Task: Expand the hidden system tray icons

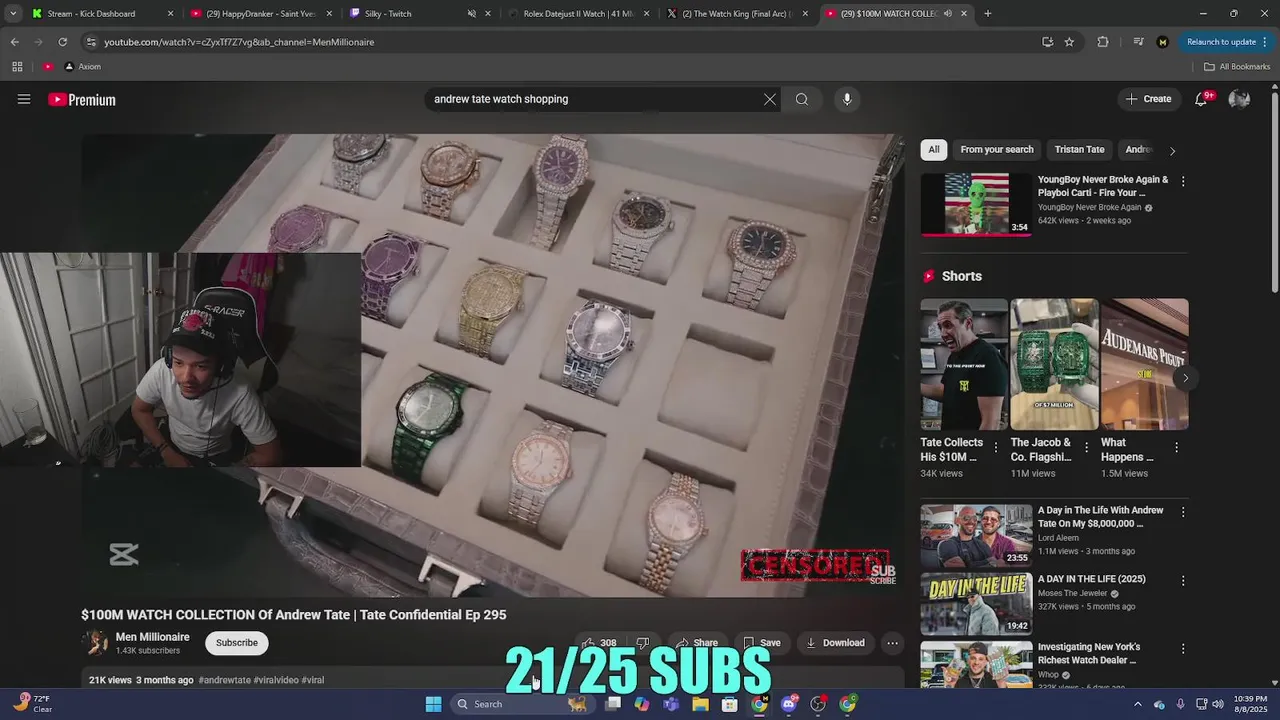Action: point(1137,704)
